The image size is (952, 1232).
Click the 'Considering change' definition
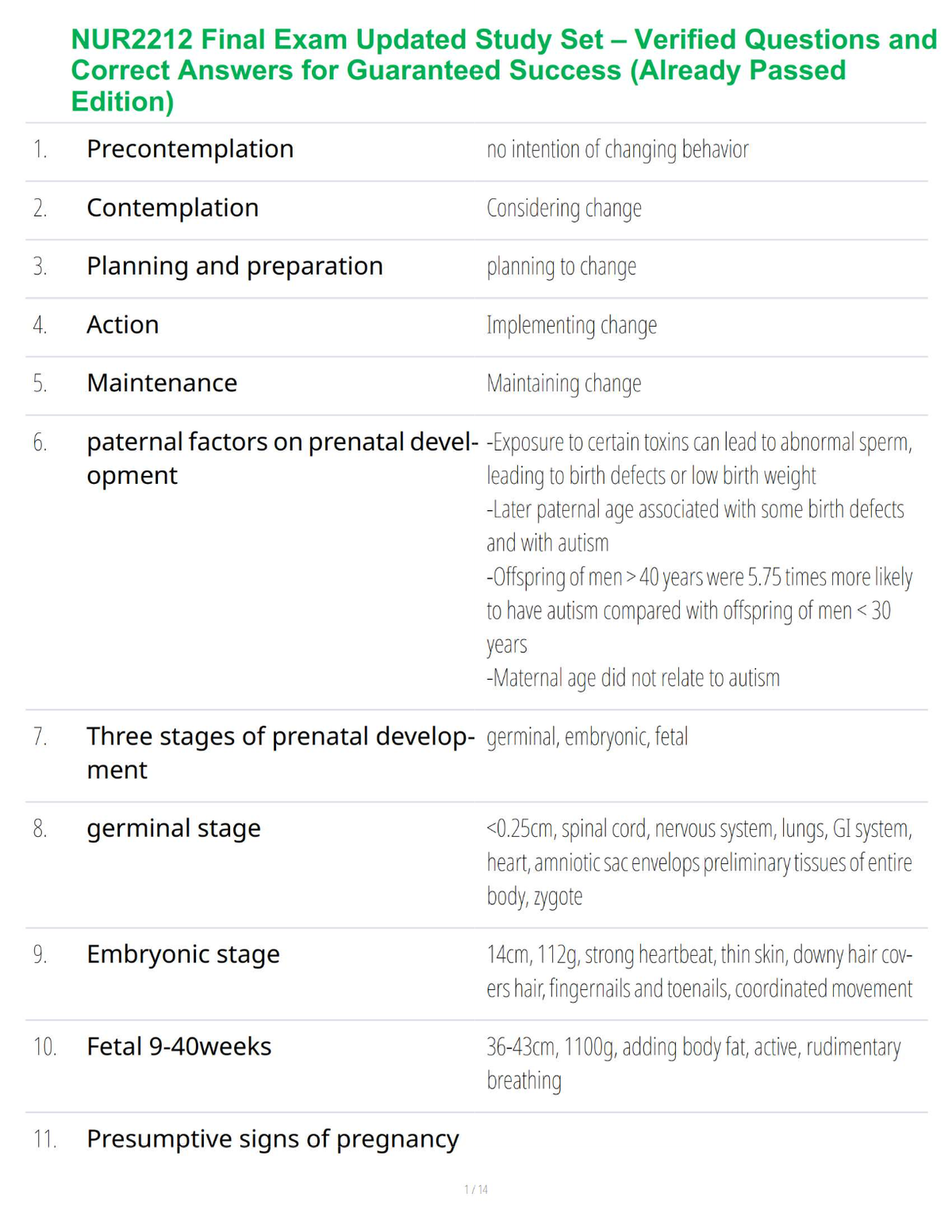[x=564, y=208]
